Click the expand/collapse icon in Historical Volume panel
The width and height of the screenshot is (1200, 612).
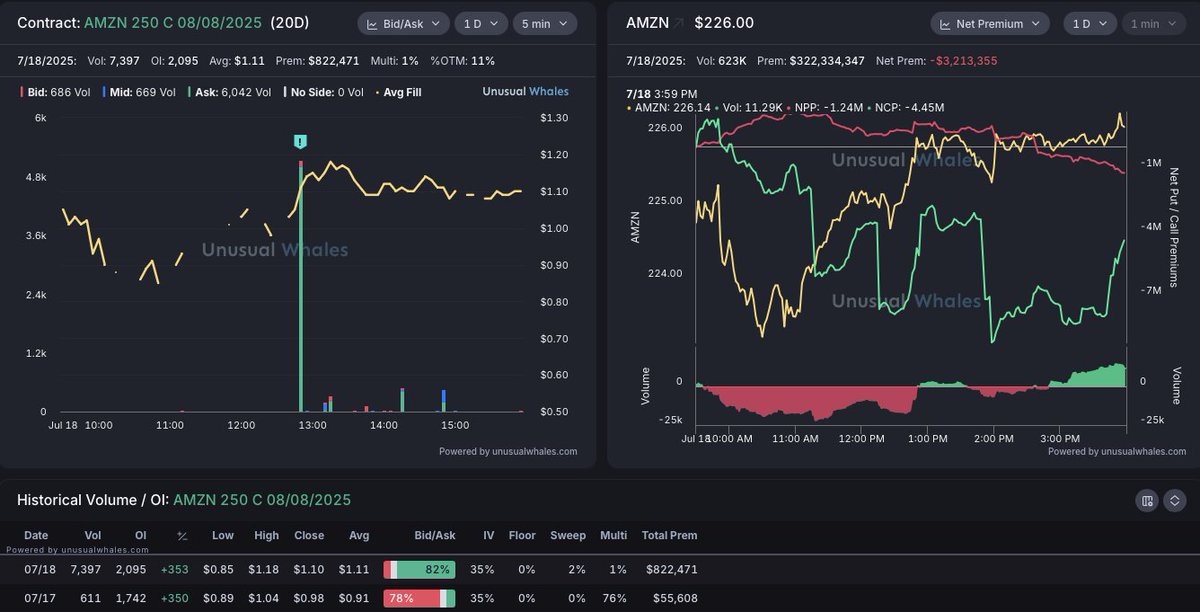[1175, 499]
